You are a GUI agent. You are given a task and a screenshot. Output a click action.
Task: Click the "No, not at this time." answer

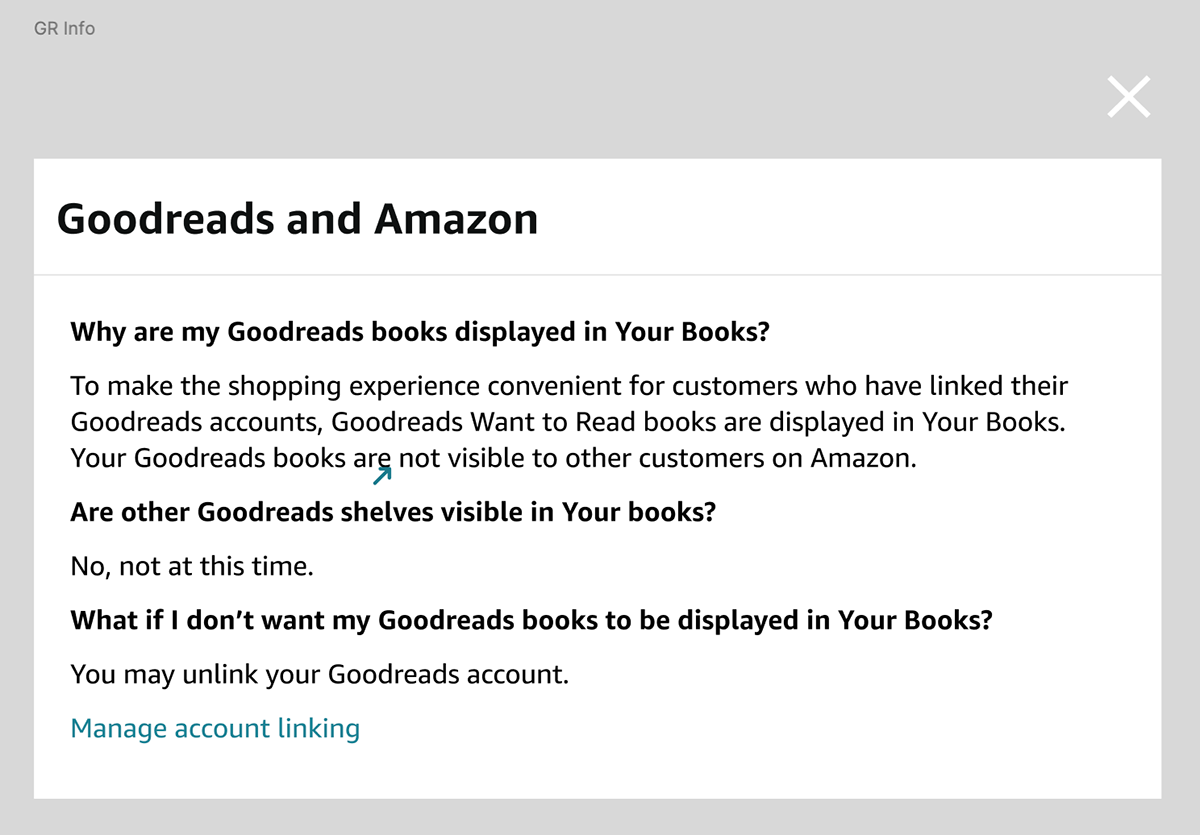pos(192,567)
